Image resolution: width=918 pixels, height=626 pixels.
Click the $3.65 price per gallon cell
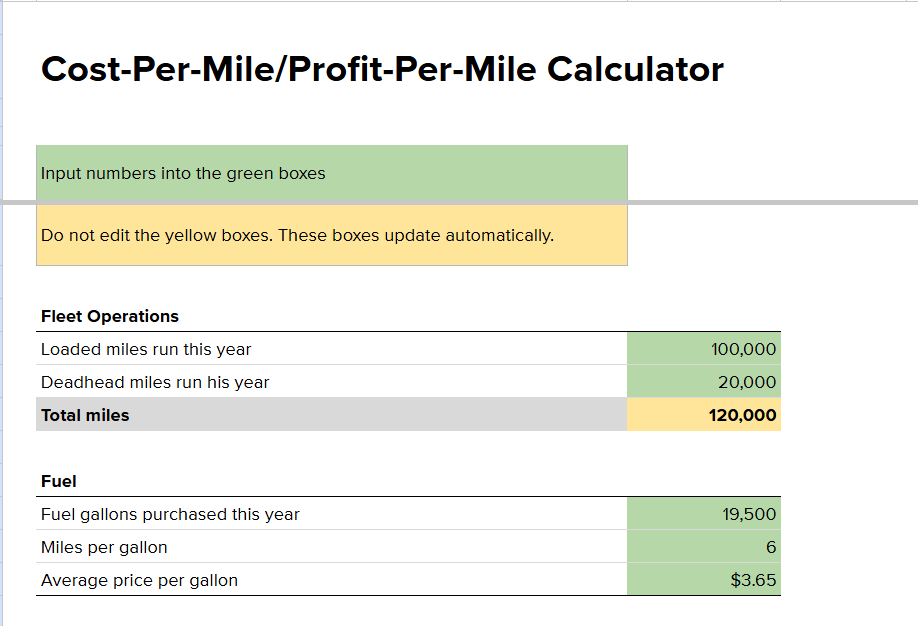click(704, 580)
